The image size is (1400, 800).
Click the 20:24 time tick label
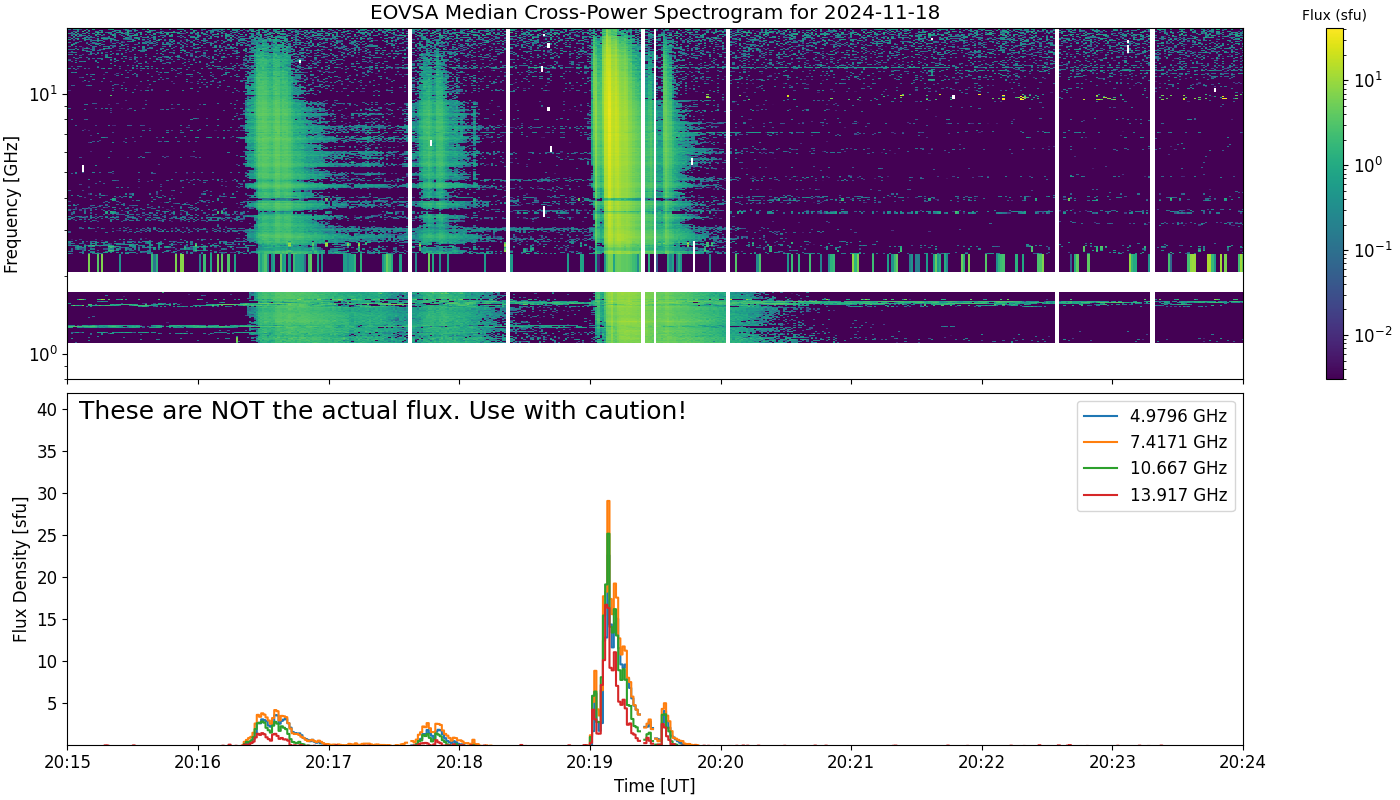[1243, 762]
